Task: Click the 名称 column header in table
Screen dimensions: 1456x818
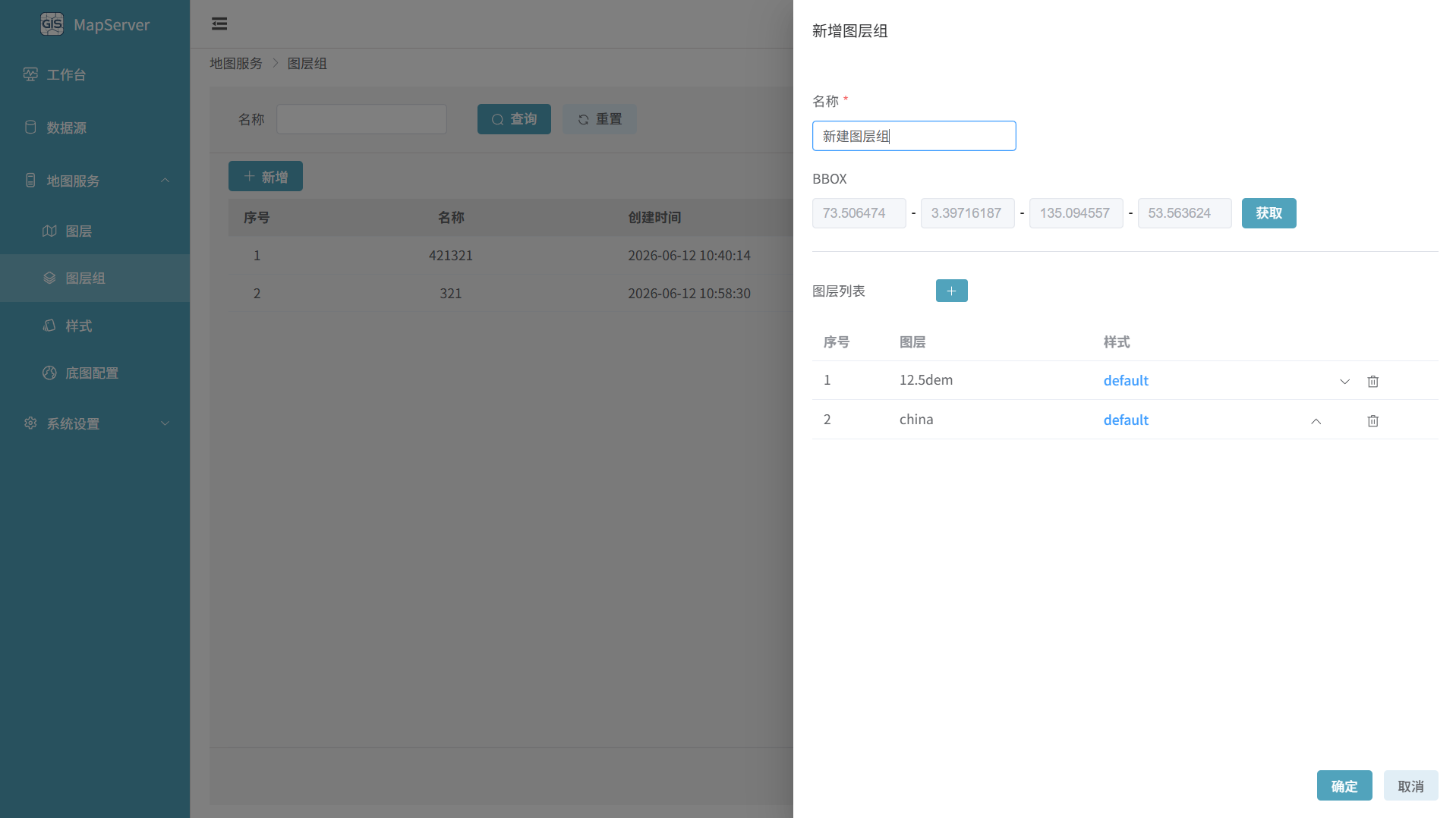Action: pyautogui.click(x=451, y=218)
